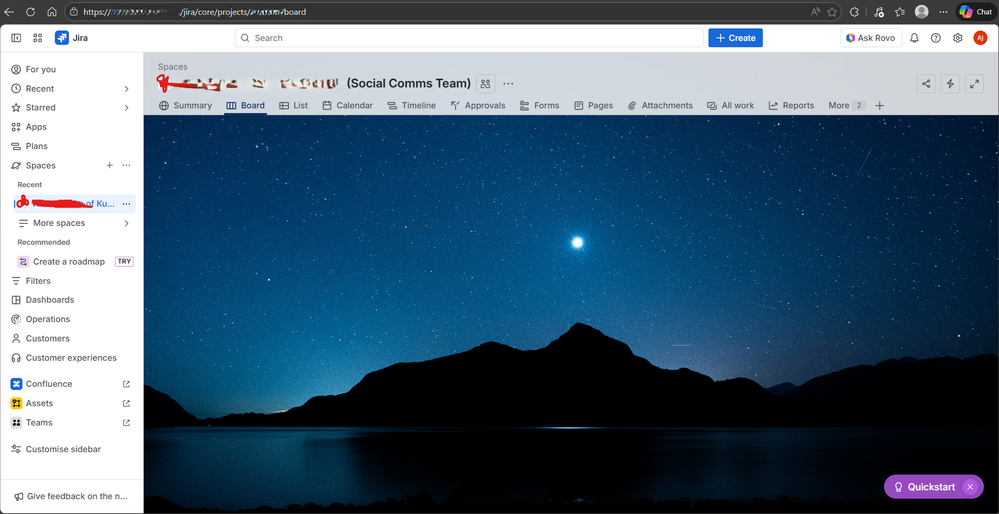Click into the Search field

pos(470,38)
